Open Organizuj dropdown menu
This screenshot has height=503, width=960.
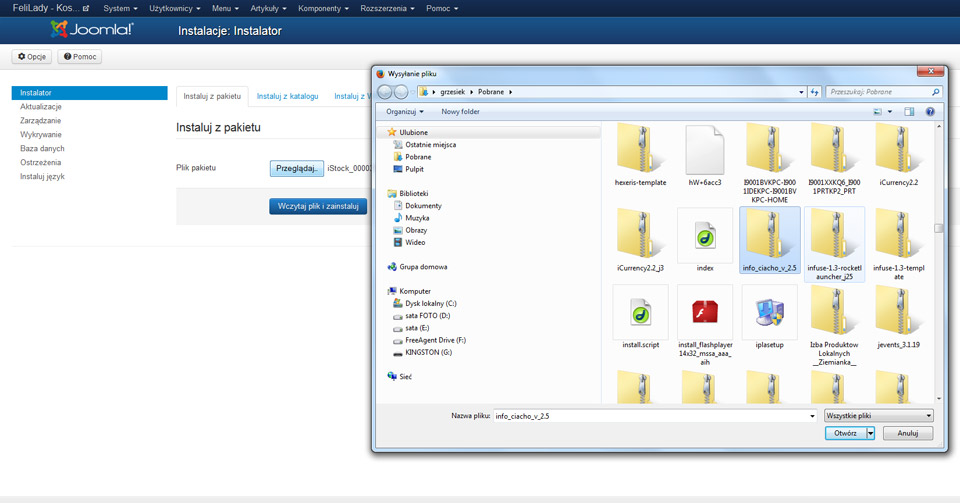pos(405,111)
